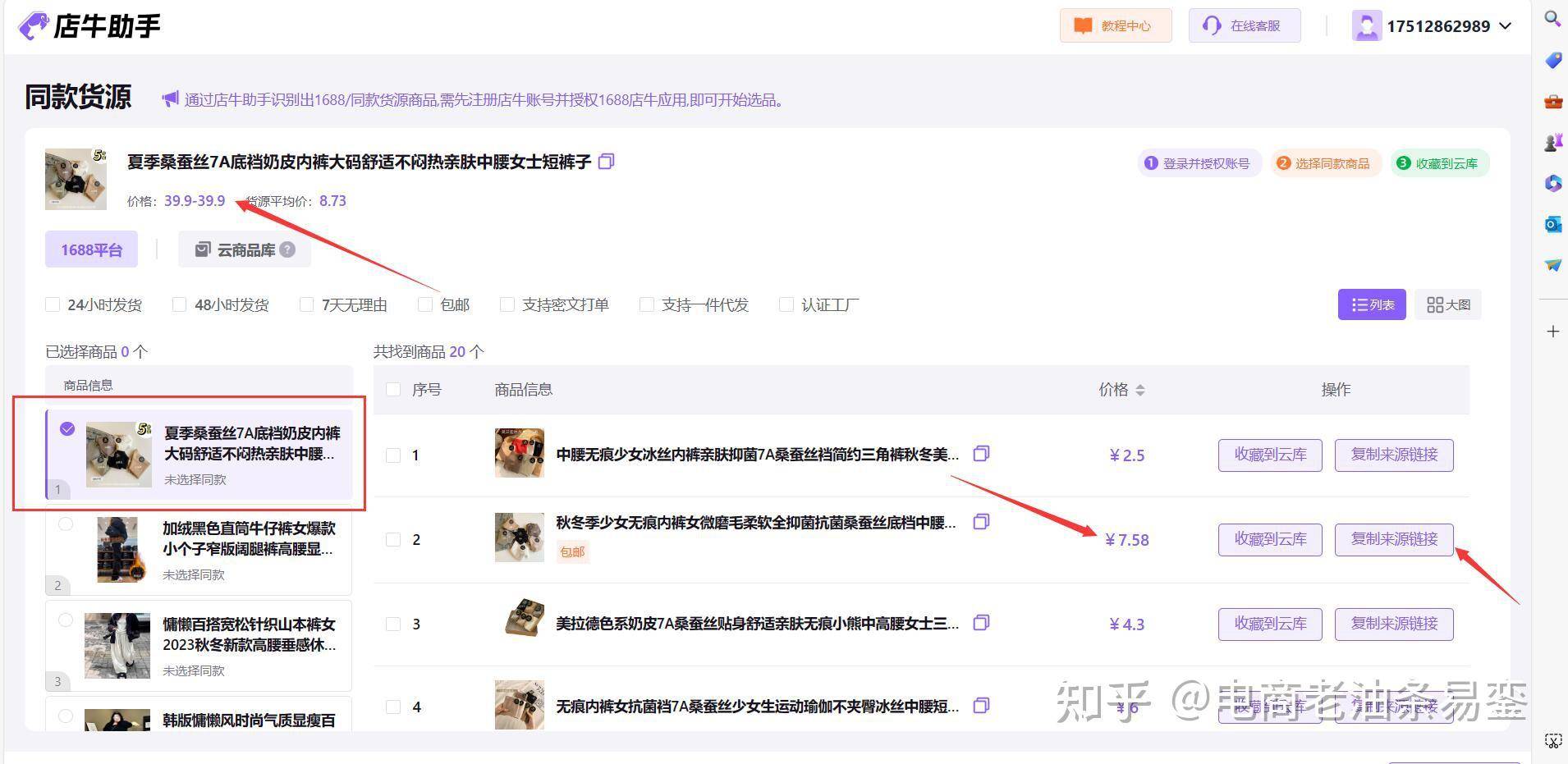Click the 店牛助手 logo icon

(x=34, y=25)
